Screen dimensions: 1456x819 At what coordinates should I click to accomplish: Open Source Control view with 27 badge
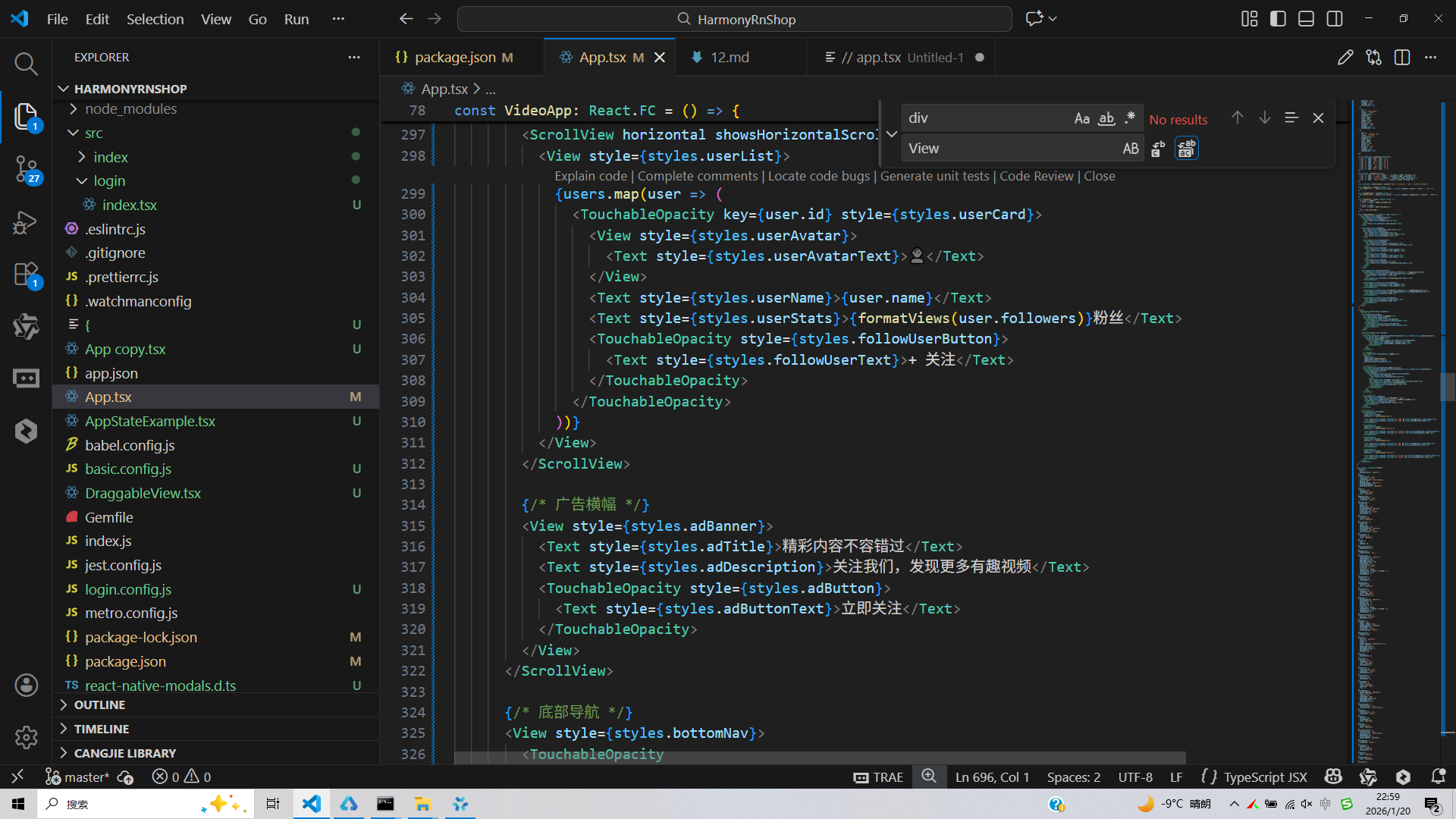point(26,168)
